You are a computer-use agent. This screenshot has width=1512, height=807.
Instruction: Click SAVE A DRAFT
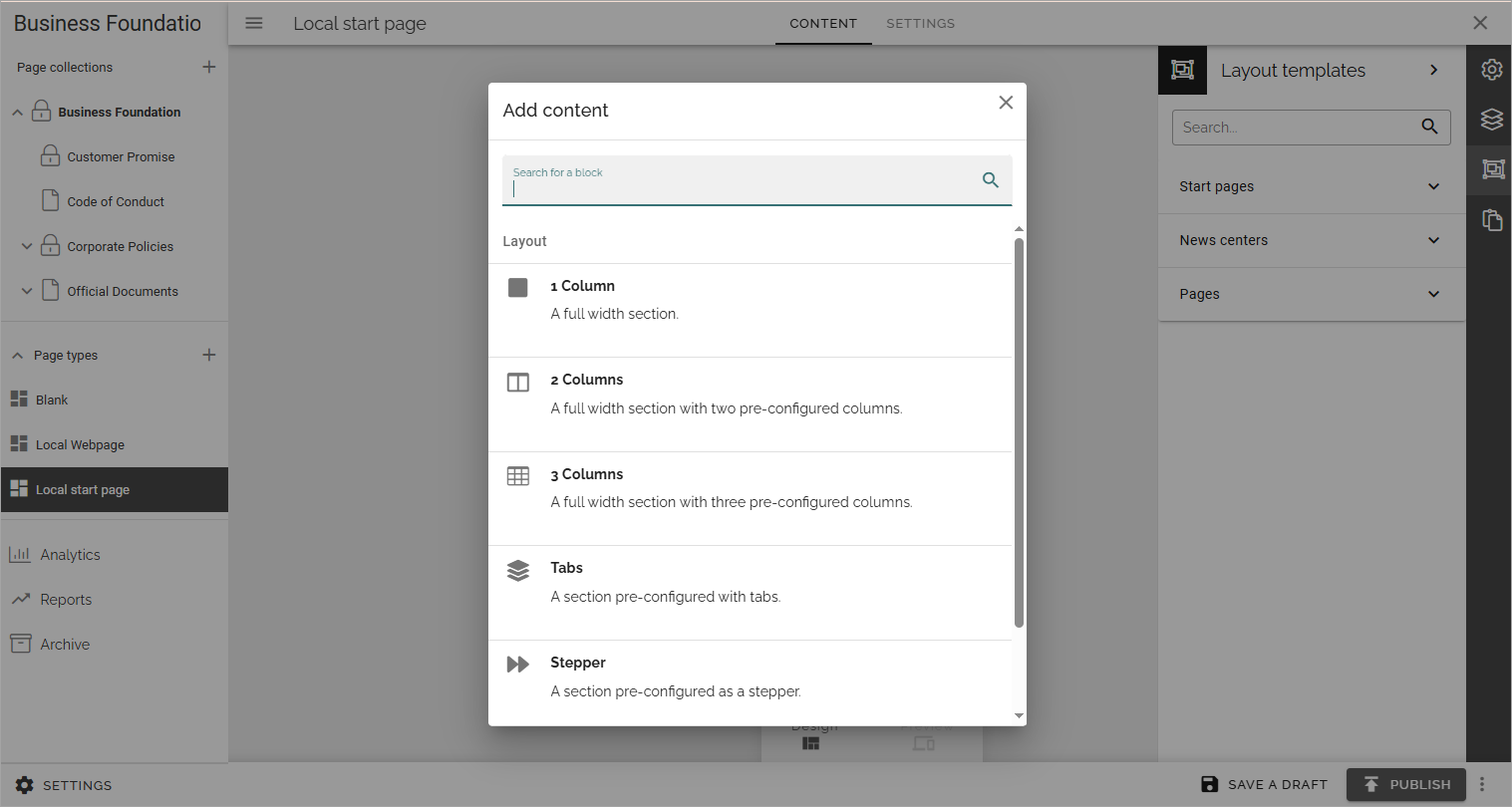point(1264,784)
